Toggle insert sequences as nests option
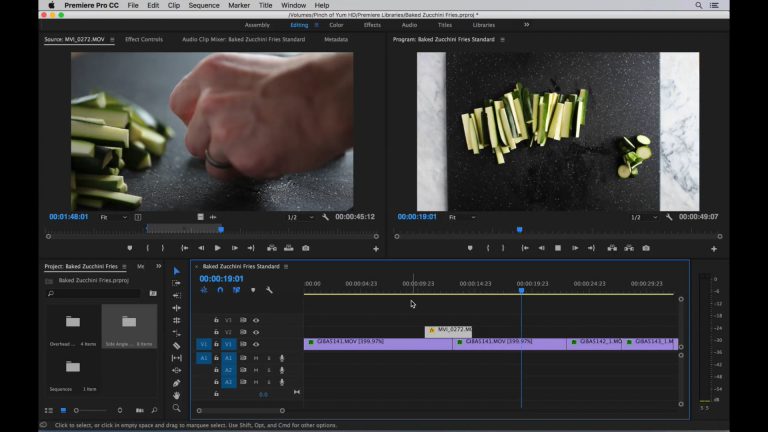This screenshot has width=768, height=432. [204, 290]
